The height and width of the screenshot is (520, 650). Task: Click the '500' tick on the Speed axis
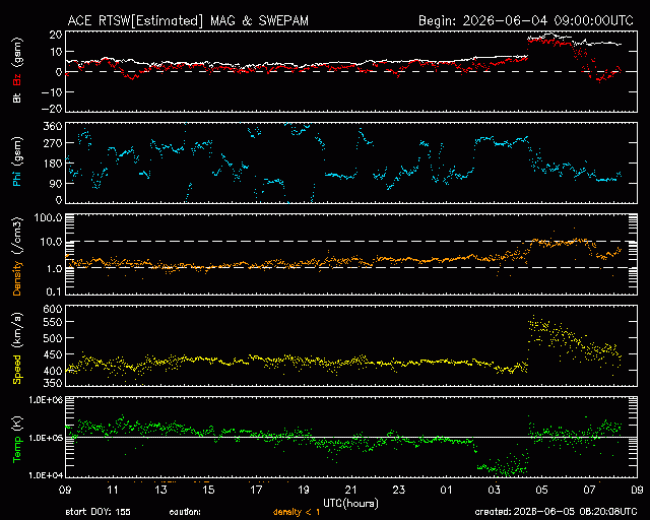(53, 338)
